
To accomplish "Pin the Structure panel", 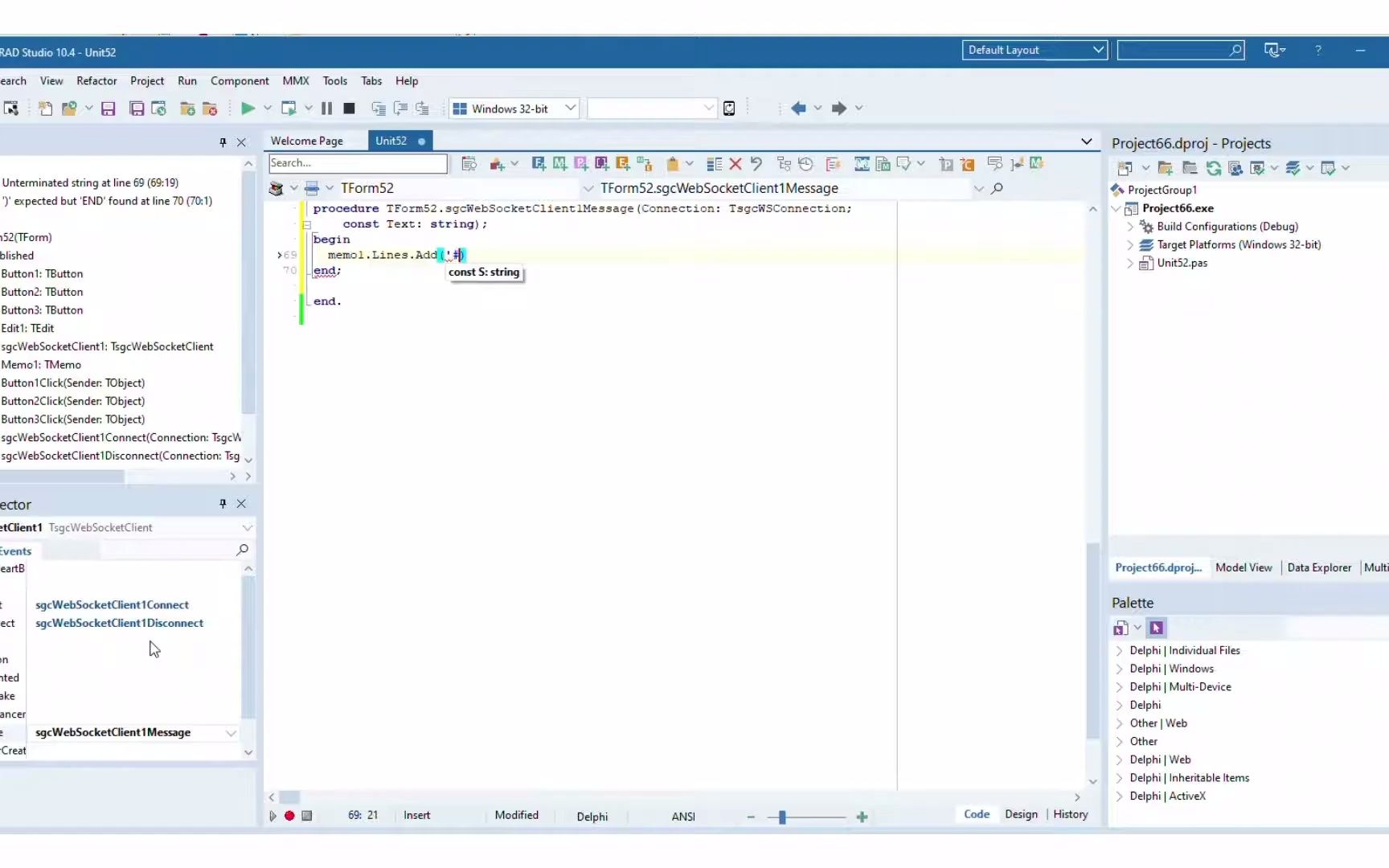I will (223, 142).
